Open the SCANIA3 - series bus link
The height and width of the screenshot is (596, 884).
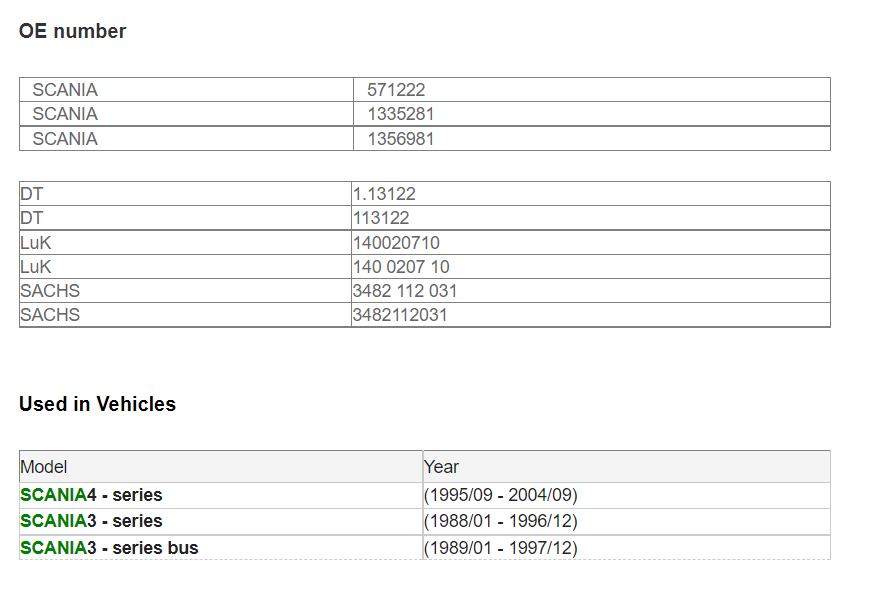(109, 548)
